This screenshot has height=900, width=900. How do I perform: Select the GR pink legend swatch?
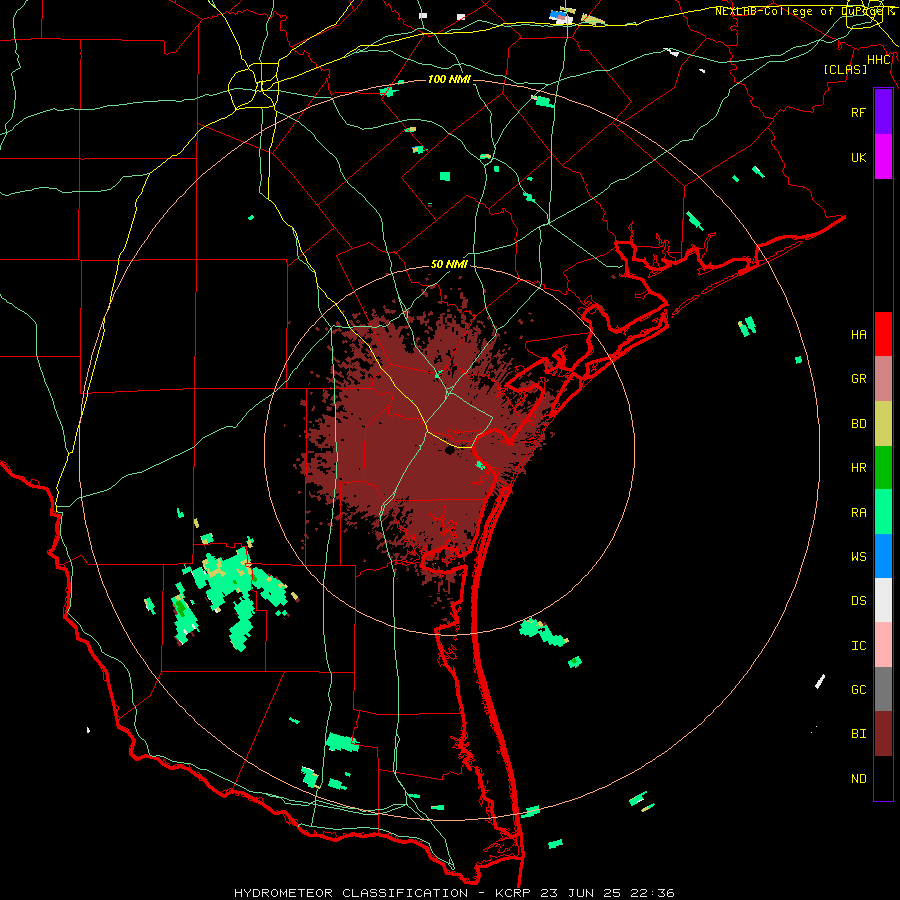(883, 379)
